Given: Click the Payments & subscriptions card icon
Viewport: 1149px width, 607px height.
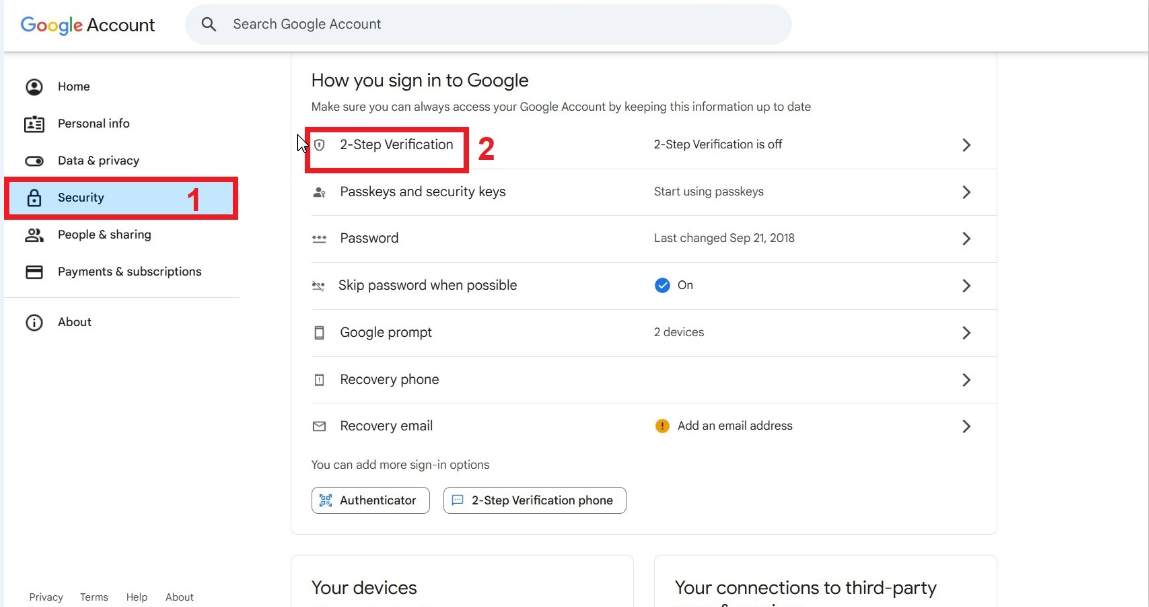Looking at the screenshot, I should (x=34, y=272).
